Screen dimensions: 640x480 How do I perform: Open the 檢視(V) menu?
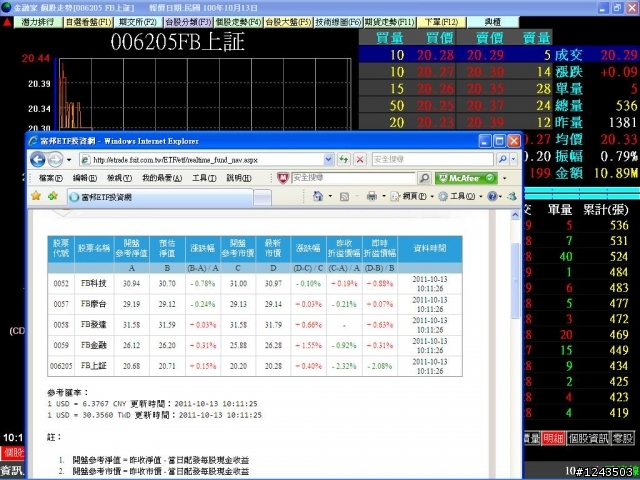119,178
